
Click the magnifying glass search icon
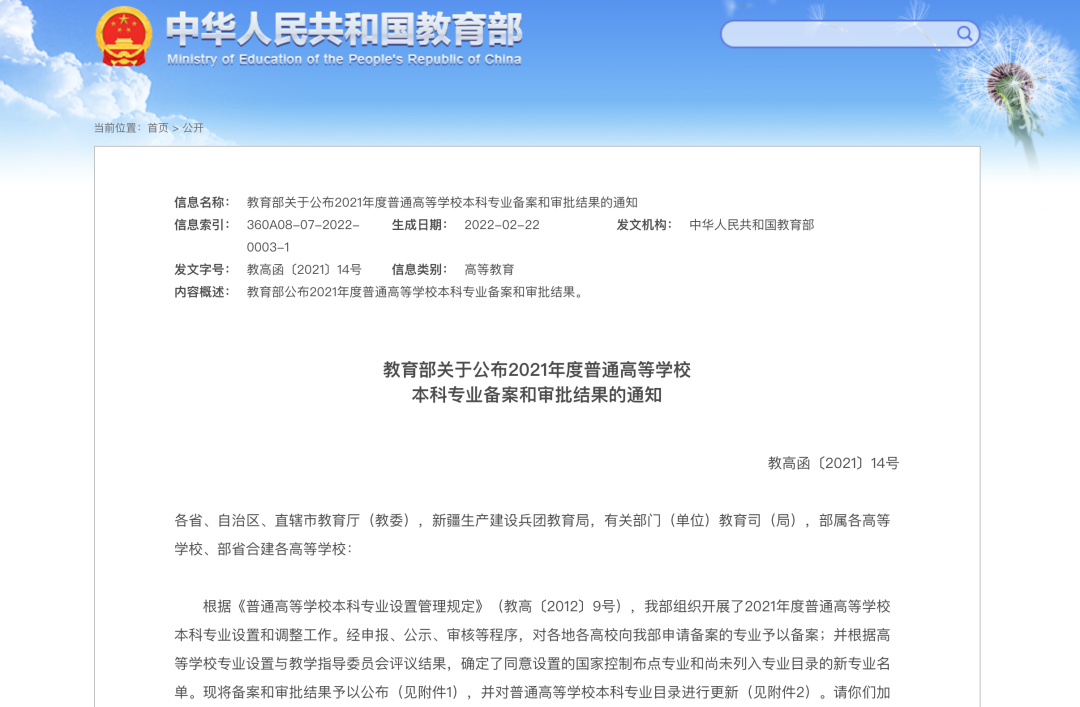(x=964, y=33)
